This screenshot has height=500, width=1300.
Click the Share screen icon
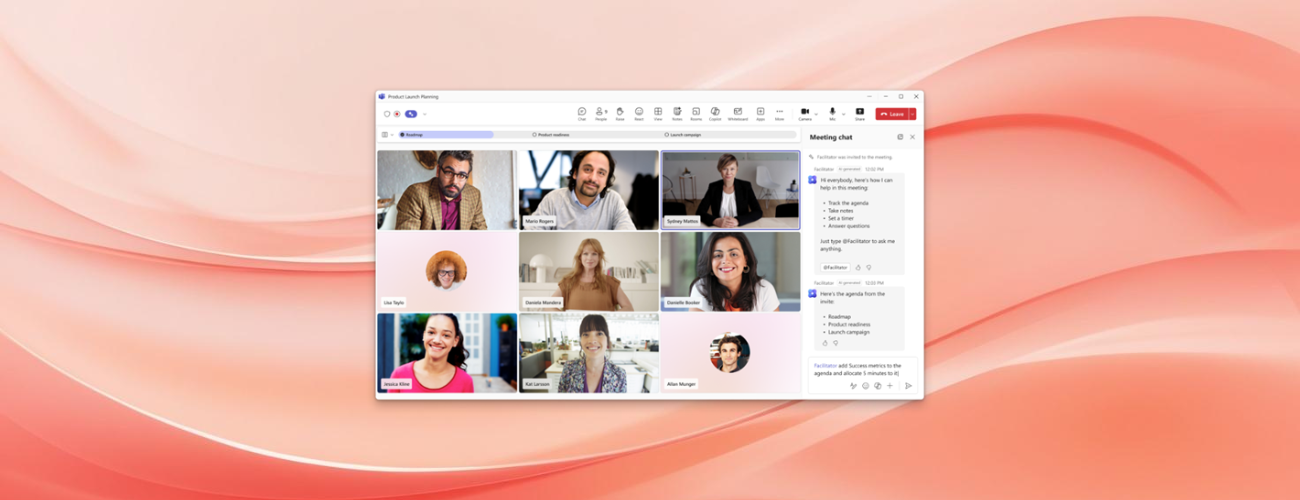point(860,113)
